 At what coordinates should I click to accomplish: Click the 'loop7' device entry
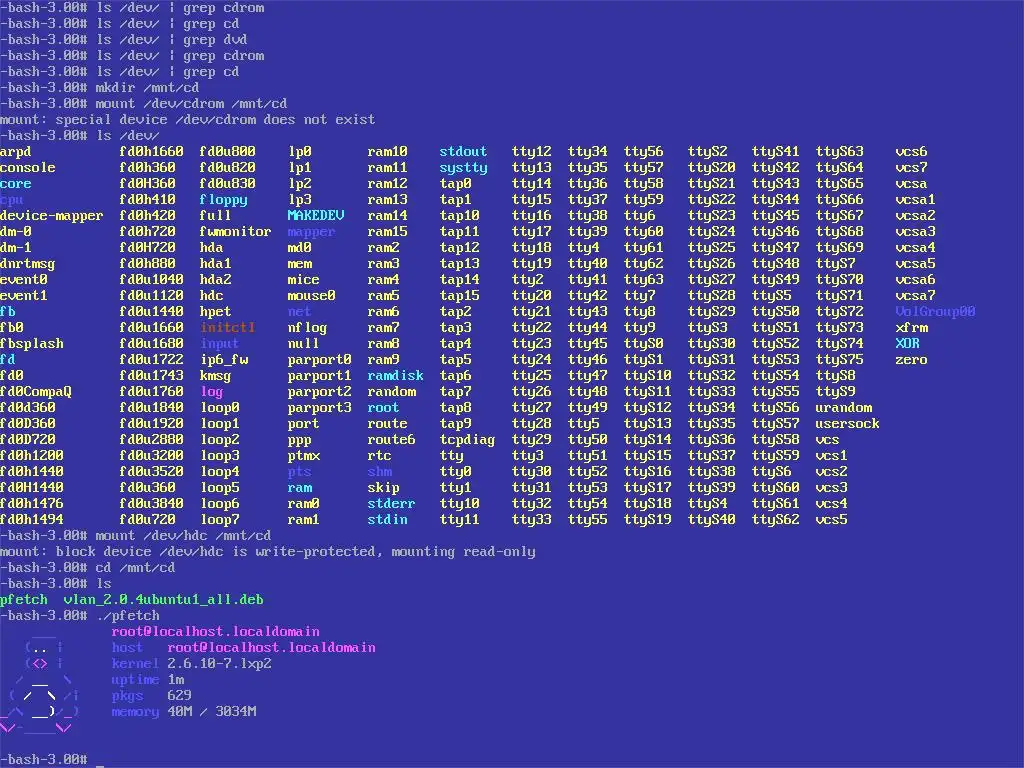click(219, 520)
